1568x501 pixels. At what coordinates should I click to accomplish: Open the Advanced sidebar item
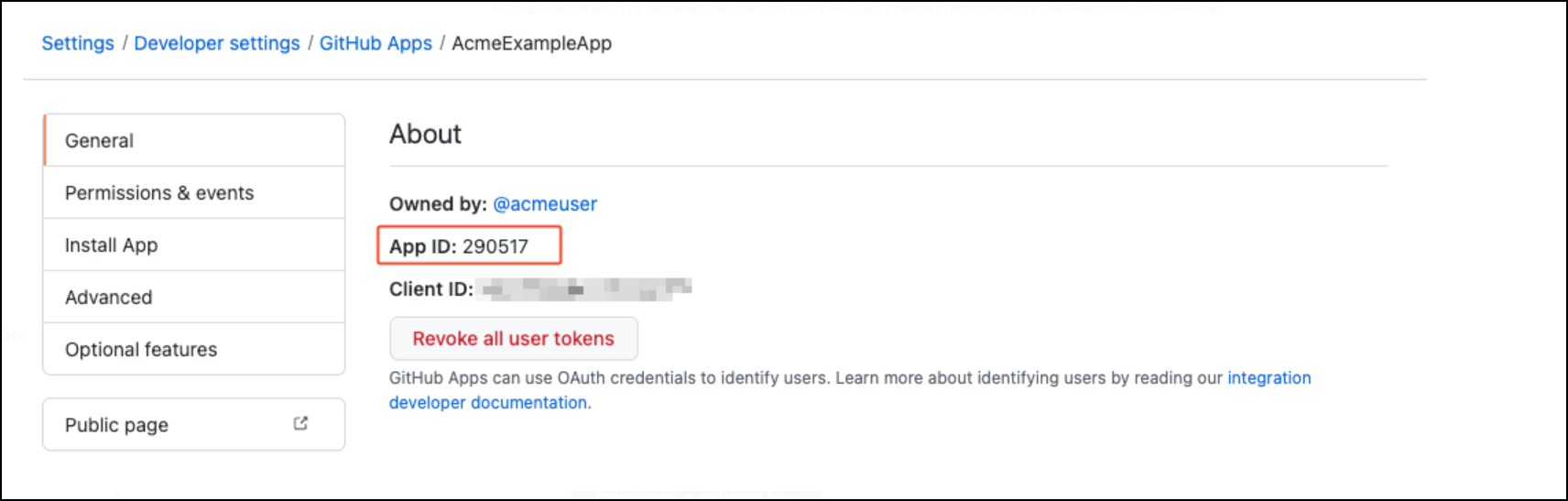[x=108, y=298]
